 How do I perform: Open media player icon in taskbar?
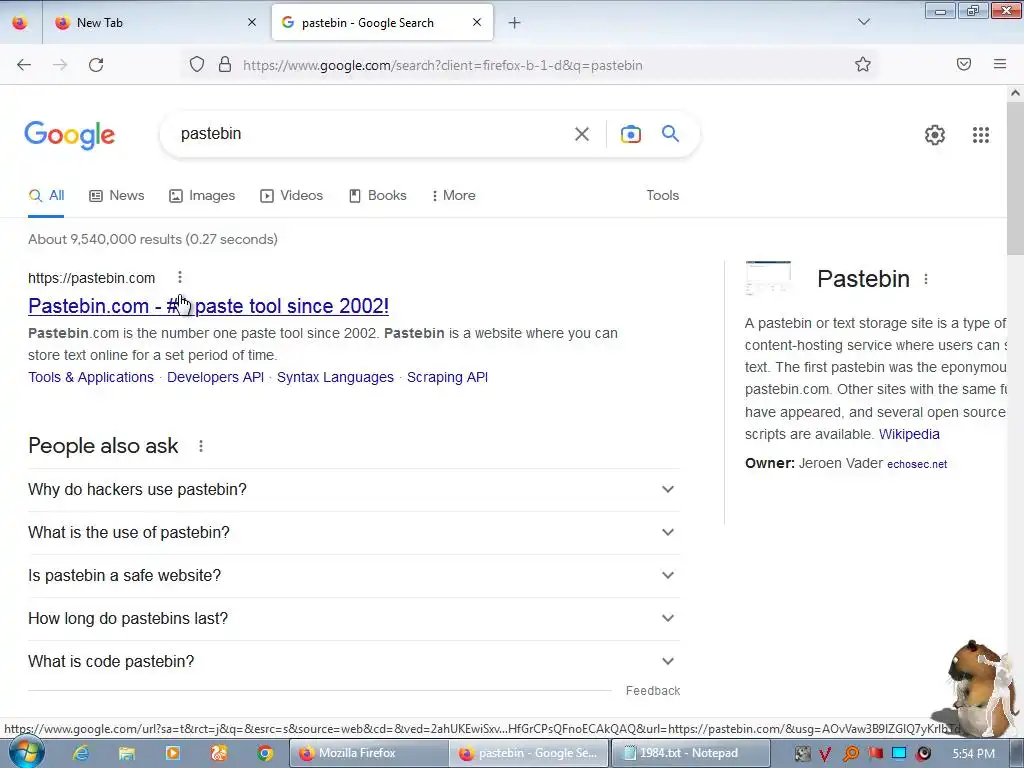tap(173, 753)
